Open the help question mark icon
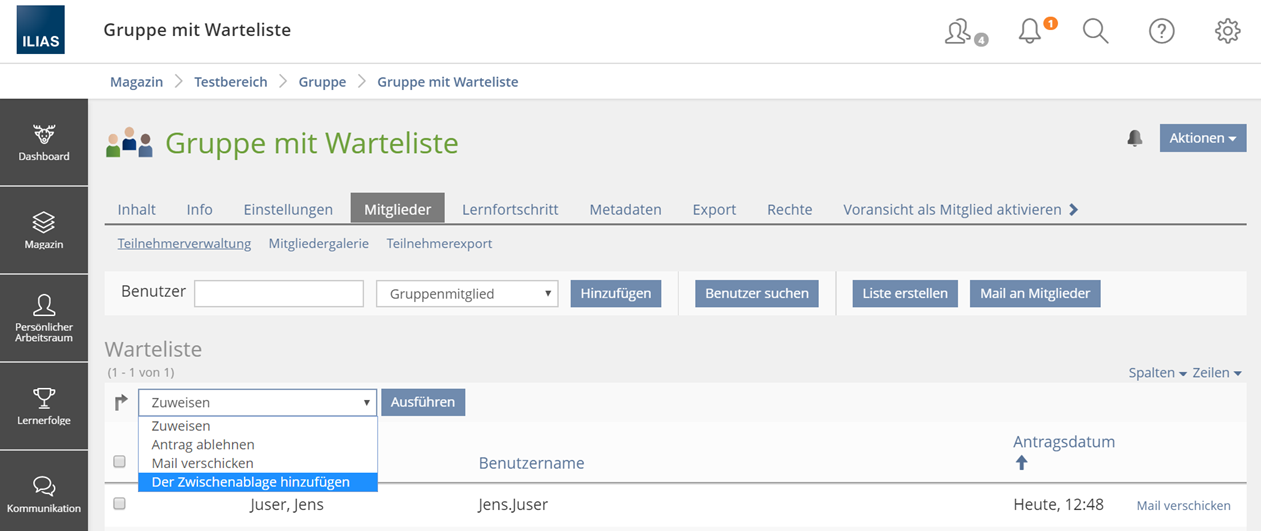This screenshot has height=531, width=1261. coord(1161,31)
